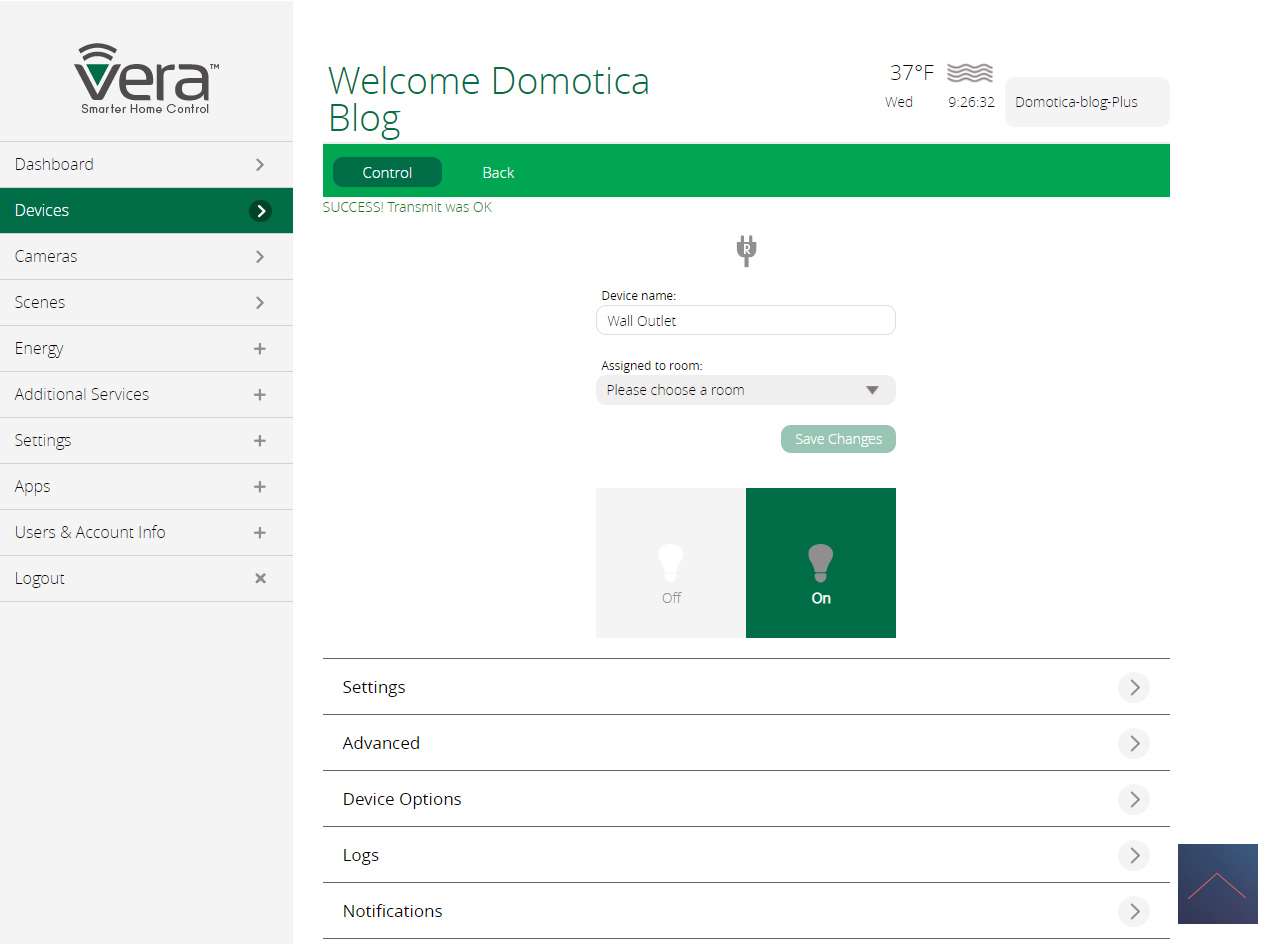Open the Notifications section row
Image resolution: width=1278 pixels, height=944 pixels.
(745, 911)
